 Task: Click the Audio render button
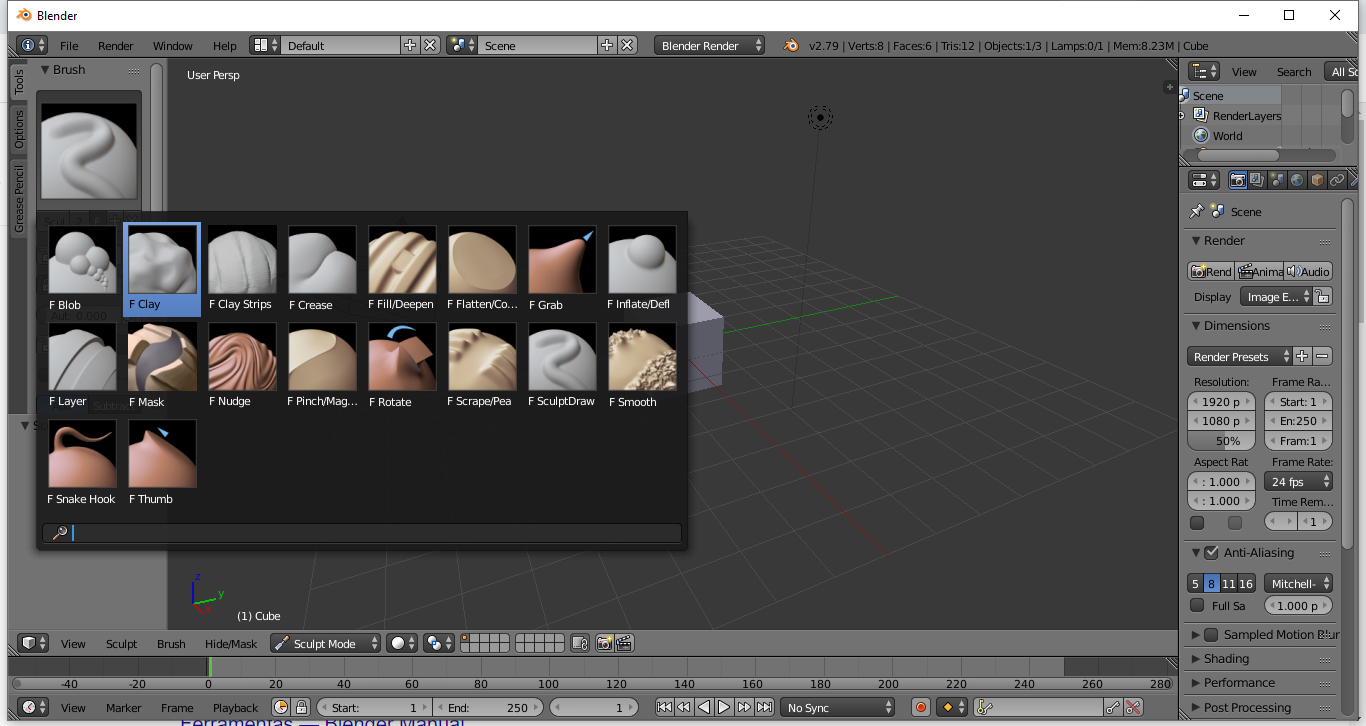pos(1309,272)
